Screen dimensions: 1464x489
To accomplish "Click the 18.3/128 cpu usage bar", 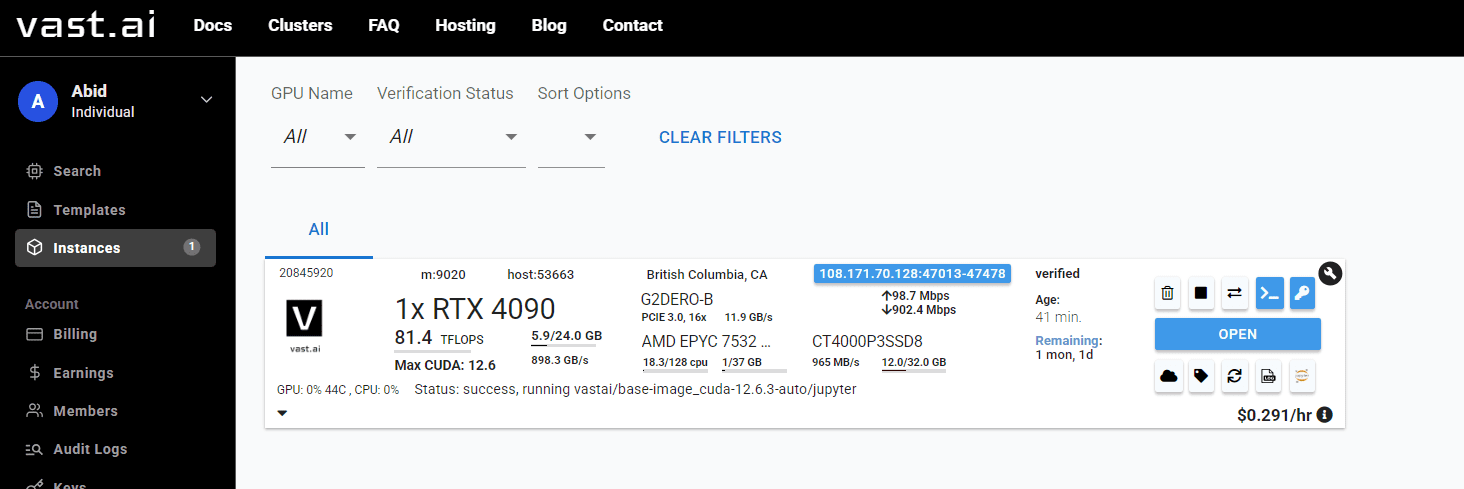I will point(675,363).
